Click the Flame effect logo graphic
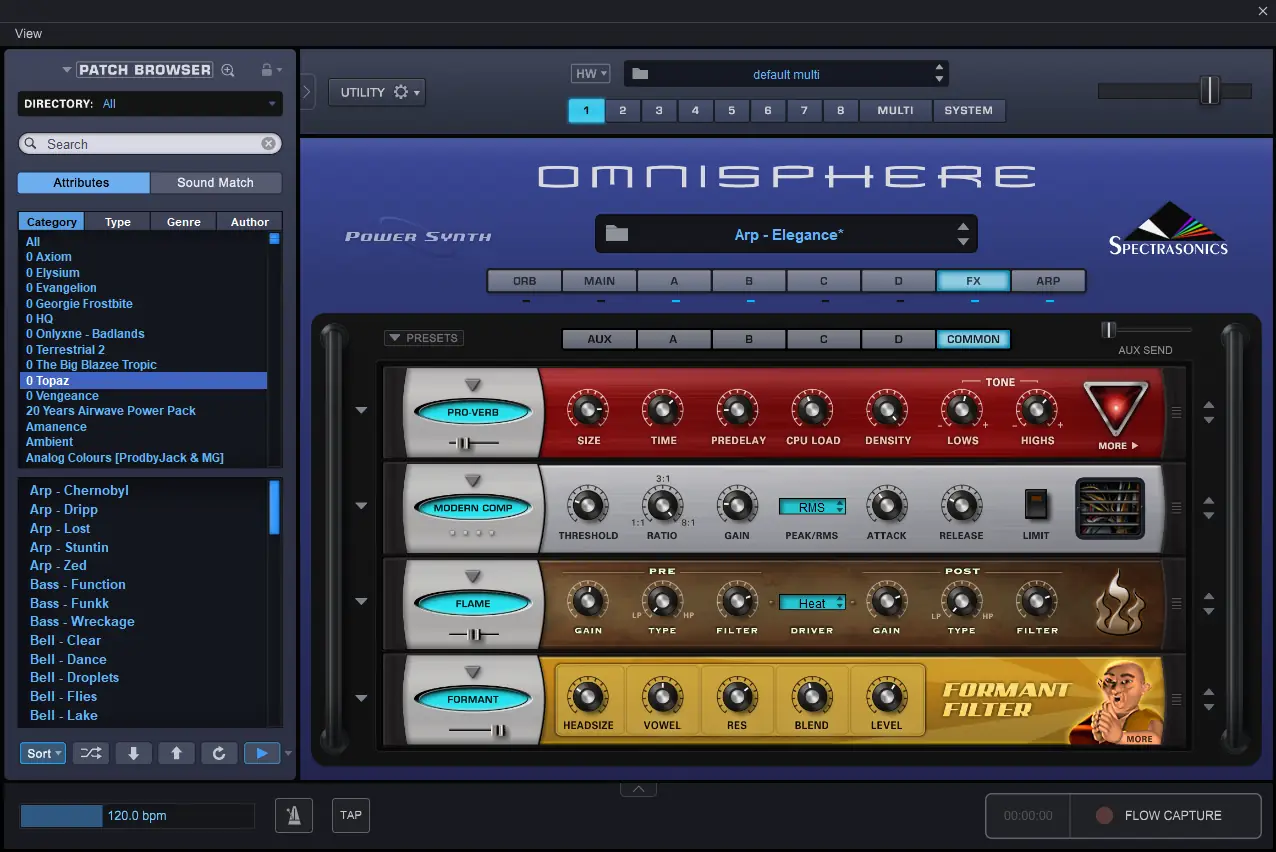This screenshot has height=852, width=1276. (x=1119, y=604)
